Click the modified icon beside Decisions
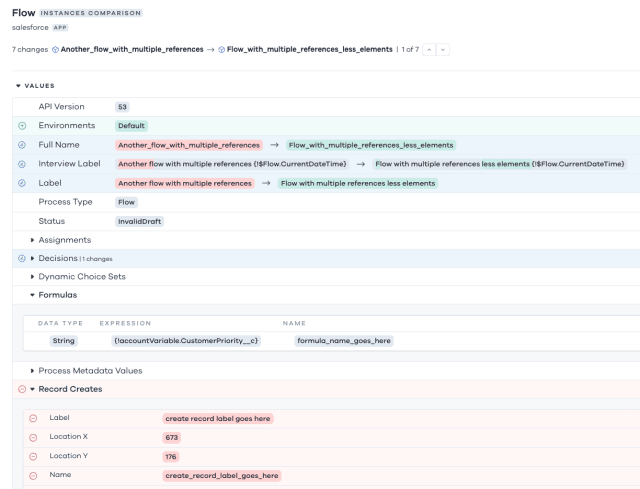Image resolution: width=640 pixels, height=489 pixels. point(22,258)
